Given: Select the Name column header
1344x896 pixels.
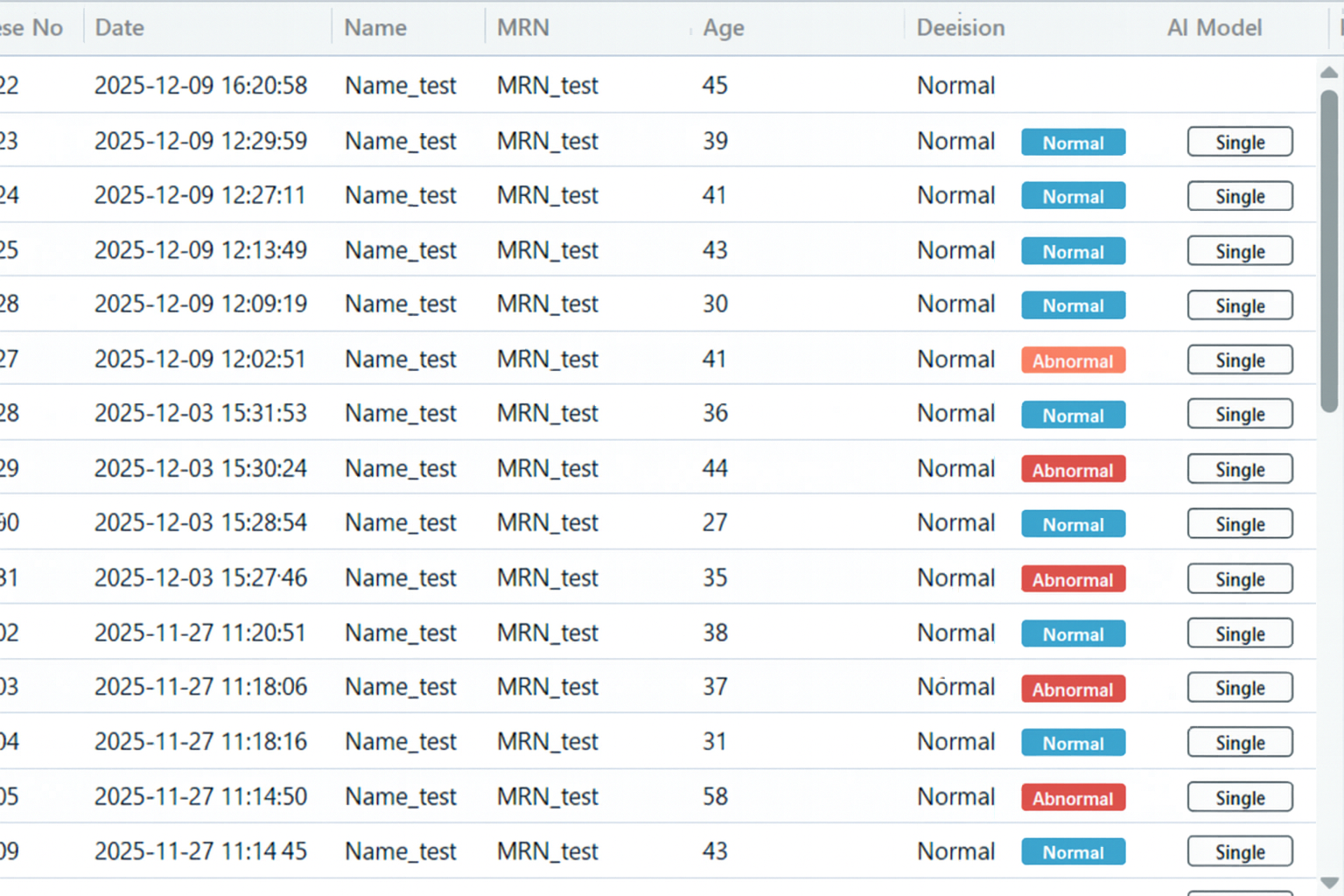Looking at the screenshot, I should coord(374,28).
